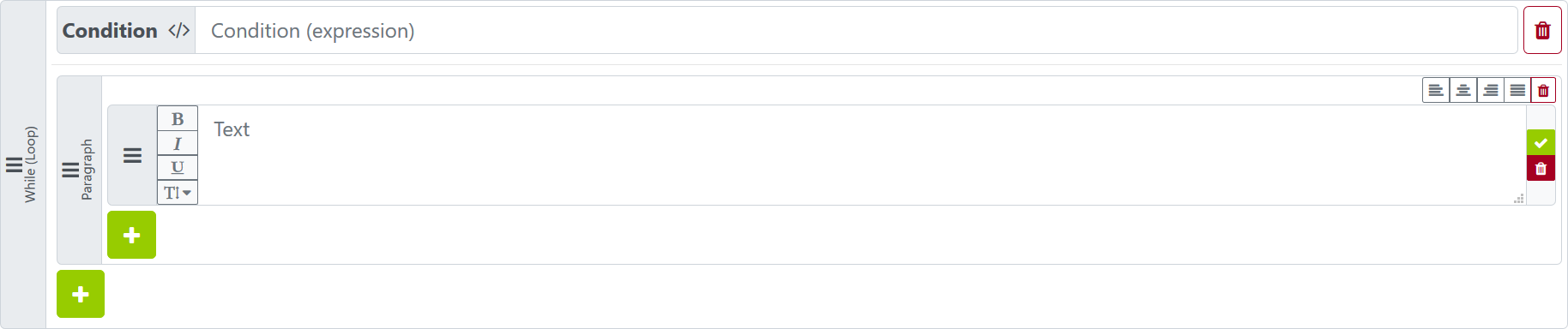This screenshot has width=1568, height=329.
Task: Click the text item hamburger handle
Action: (132, 155)
